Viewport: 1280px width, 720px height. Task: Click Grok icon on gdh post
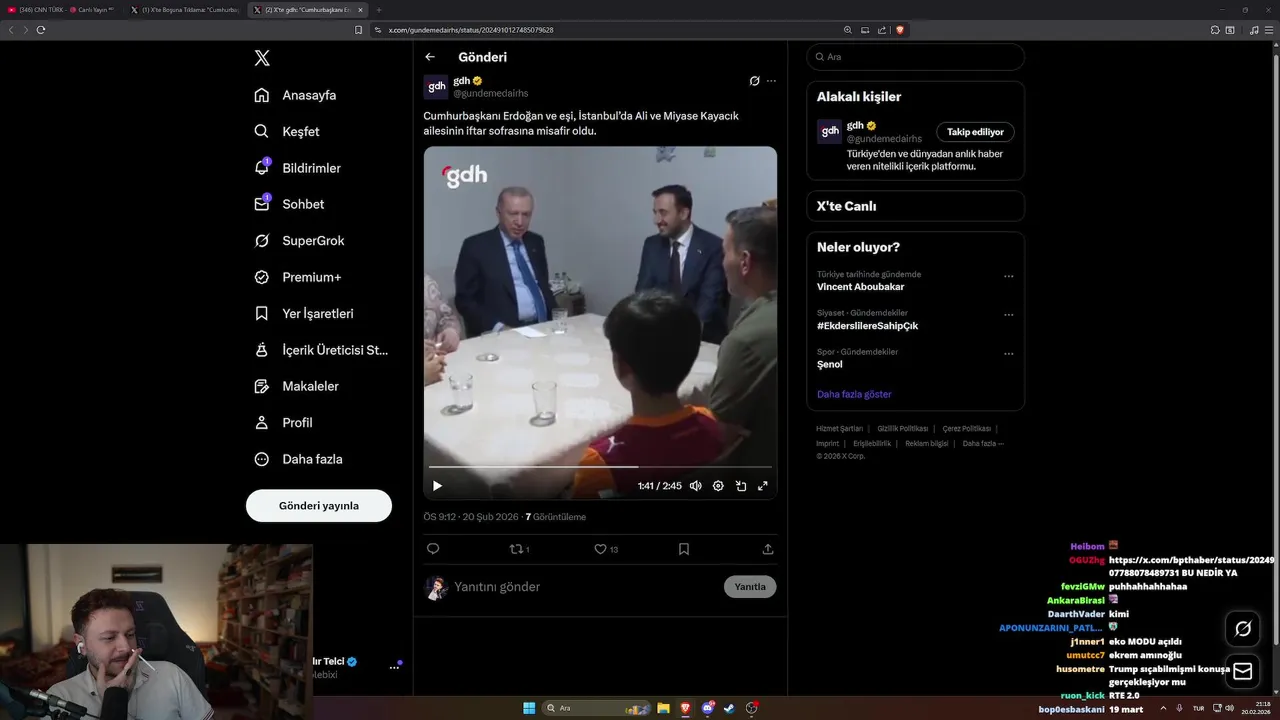[x=755, y=81]
